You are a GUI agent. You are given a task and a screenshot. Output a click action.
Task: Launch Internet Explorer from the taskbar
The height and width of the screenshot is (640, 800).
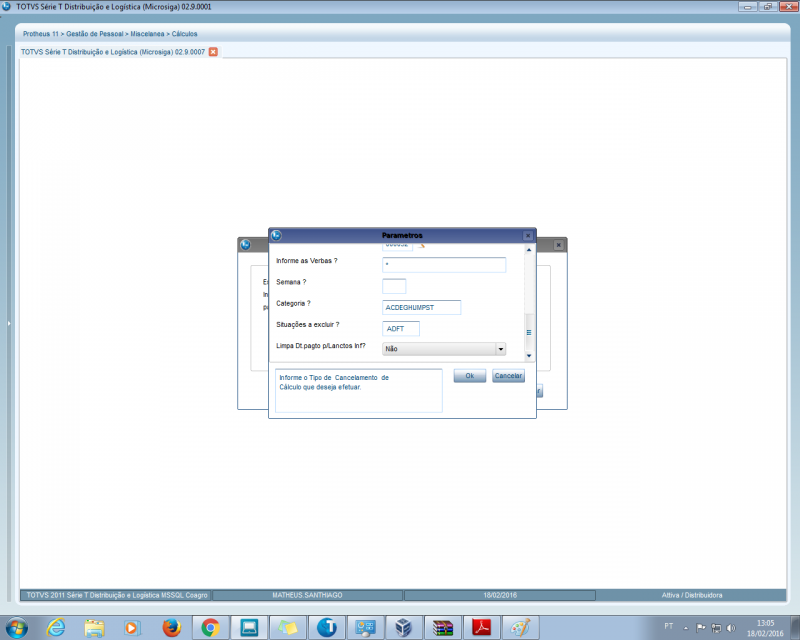[56, 628]
